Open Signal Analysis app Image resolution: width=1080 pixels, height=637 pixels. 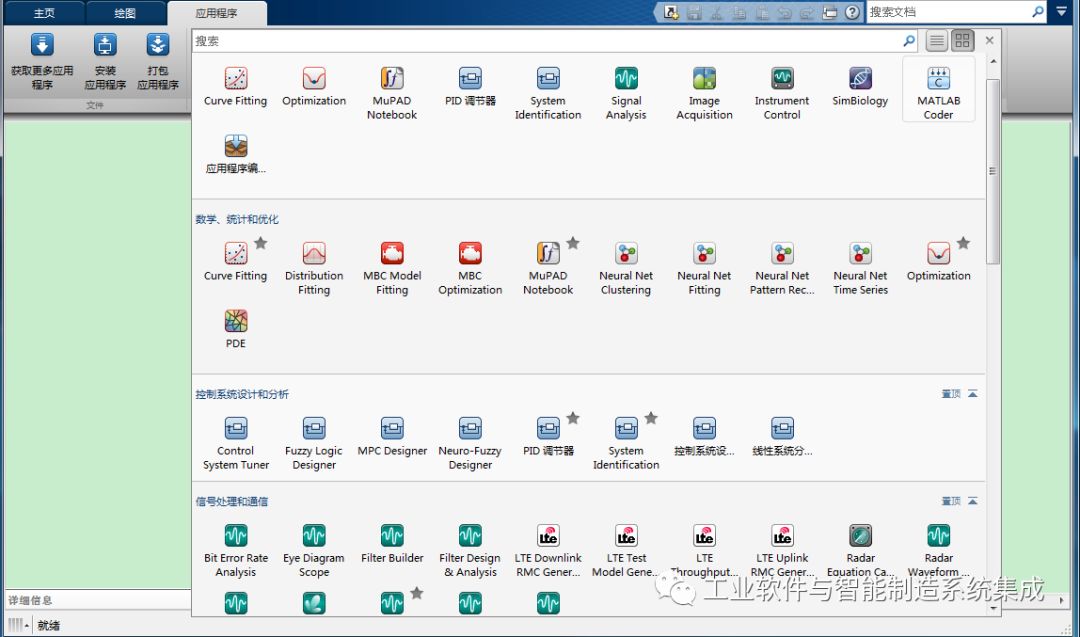(626, 94)
